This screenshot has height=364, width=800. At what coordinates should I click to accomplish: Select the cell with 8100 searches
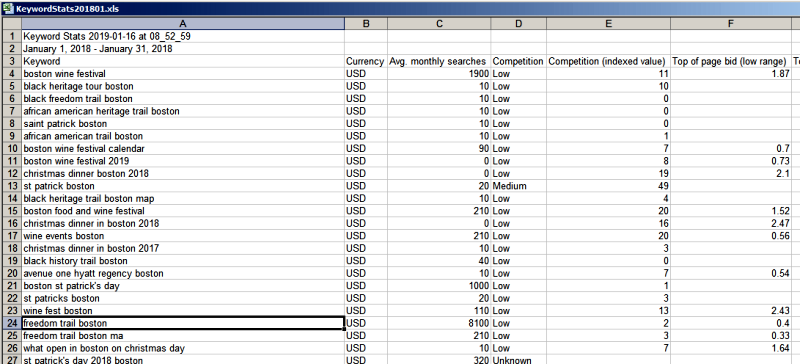click(439, 323)
